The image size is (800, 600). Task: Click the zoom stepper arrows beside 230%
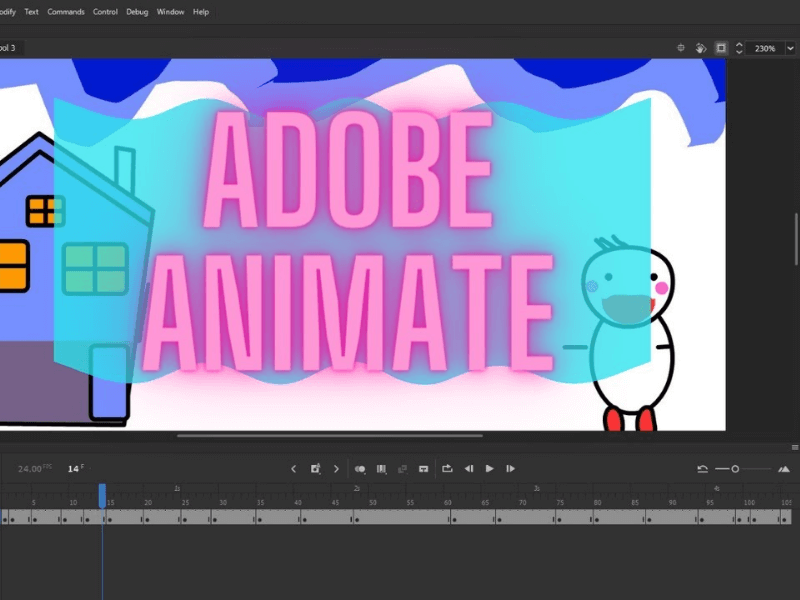739,47
